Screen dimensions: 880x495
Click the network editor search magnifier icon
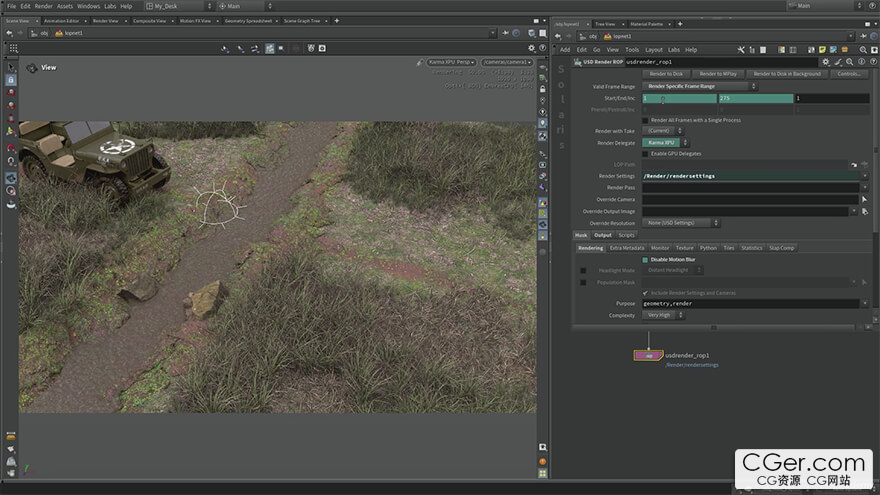[x=863, y=50]
